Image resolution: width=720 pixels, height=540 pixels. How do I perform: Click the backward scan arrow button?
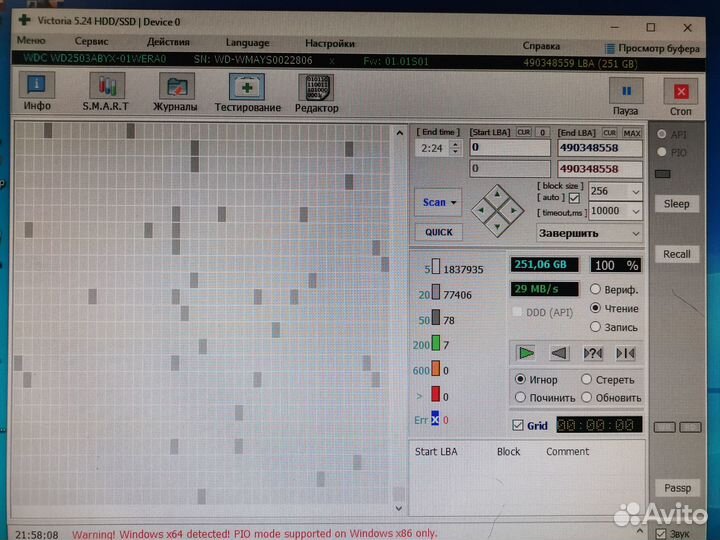(559, 352)
